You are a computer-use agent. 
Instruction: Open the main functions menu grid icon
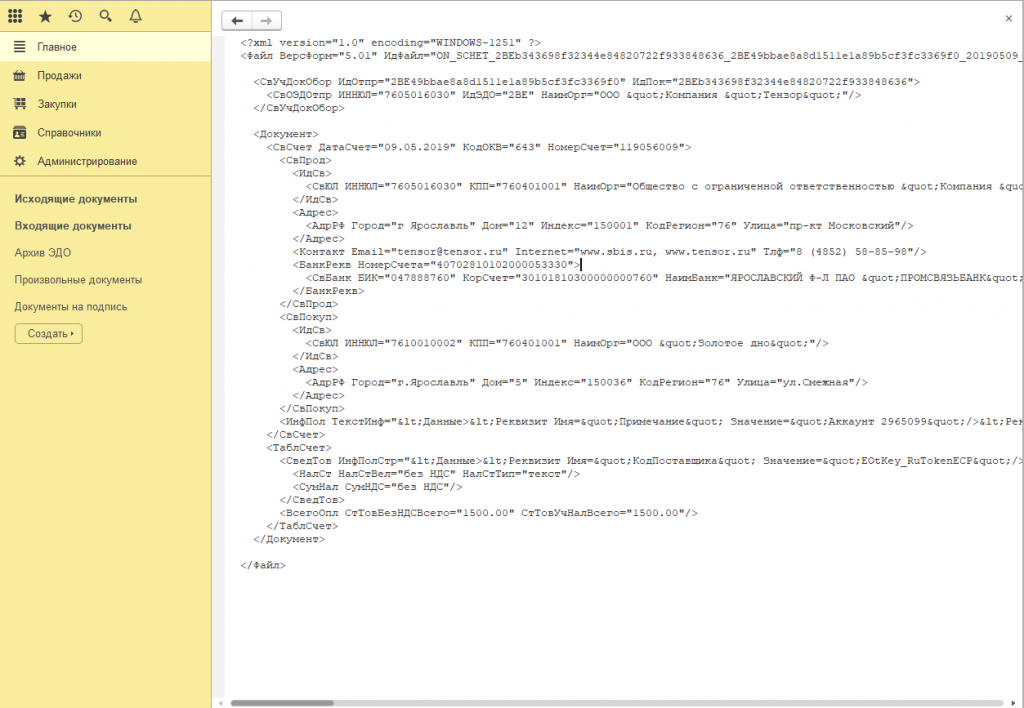(15, 15)
